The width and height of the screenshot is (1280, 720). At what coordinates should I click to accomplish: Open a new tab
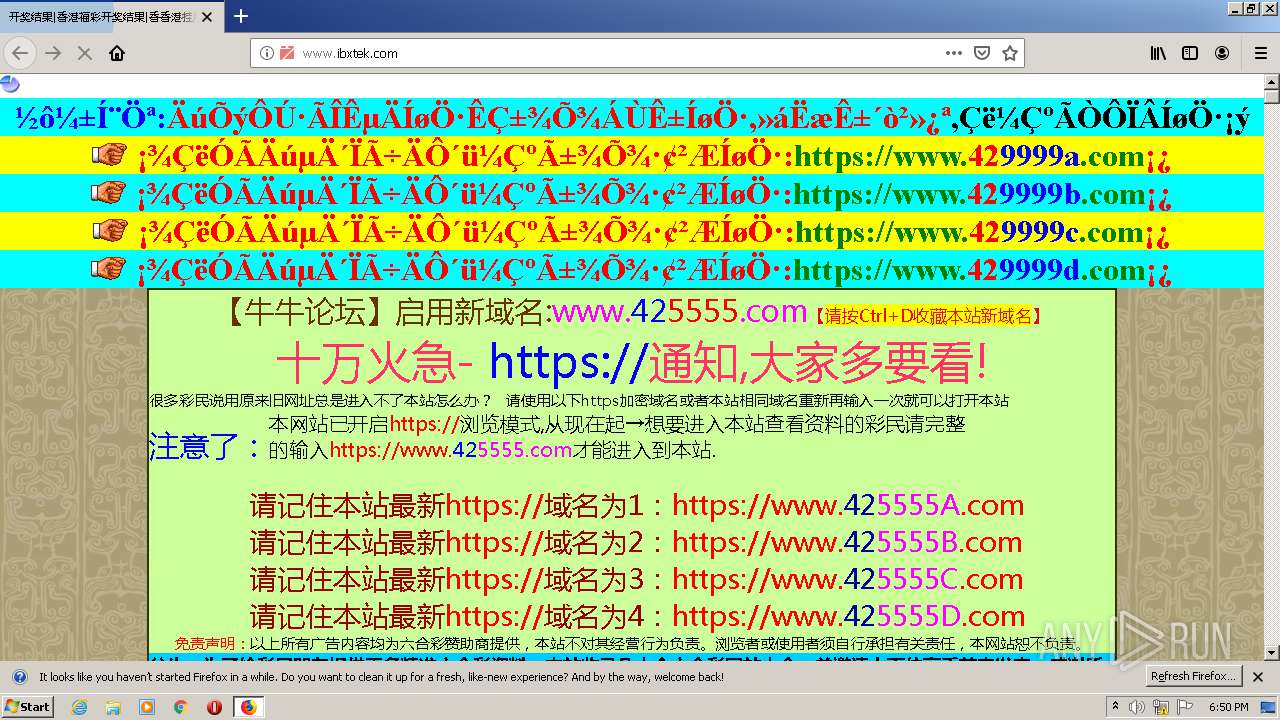click(241, 16)
